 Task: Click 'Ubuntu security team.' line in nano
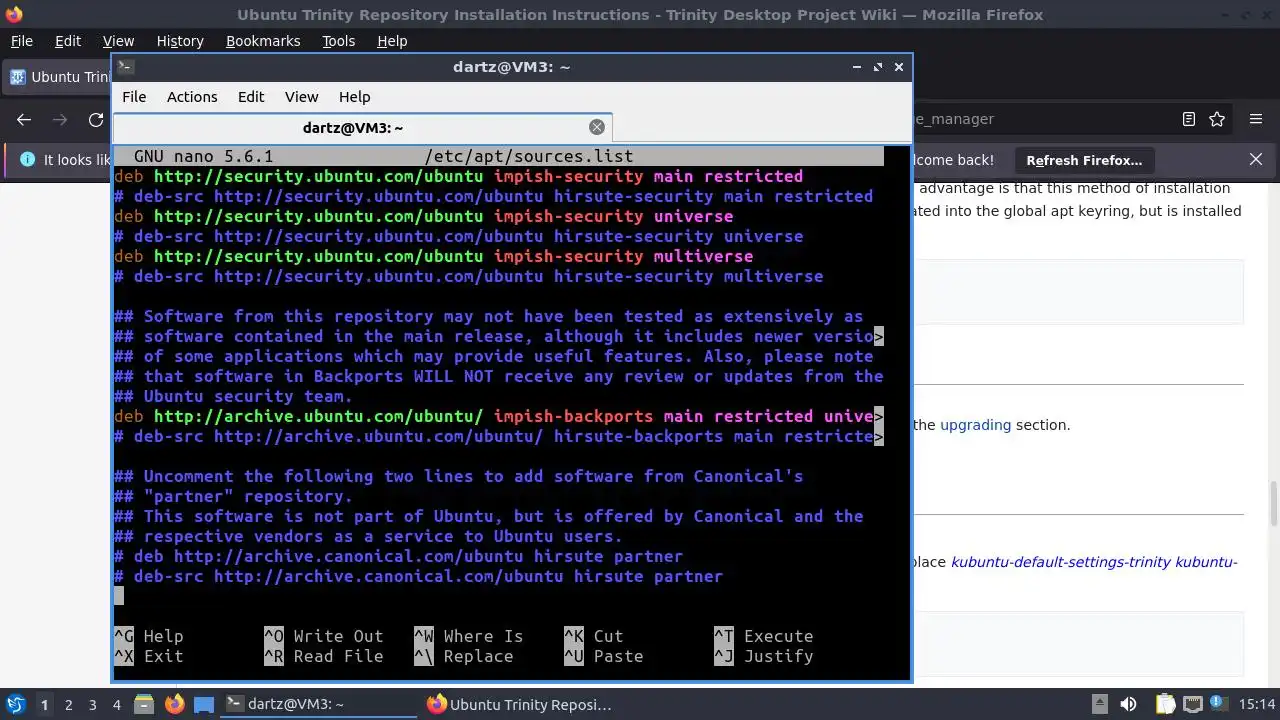(x=233, y=396)
